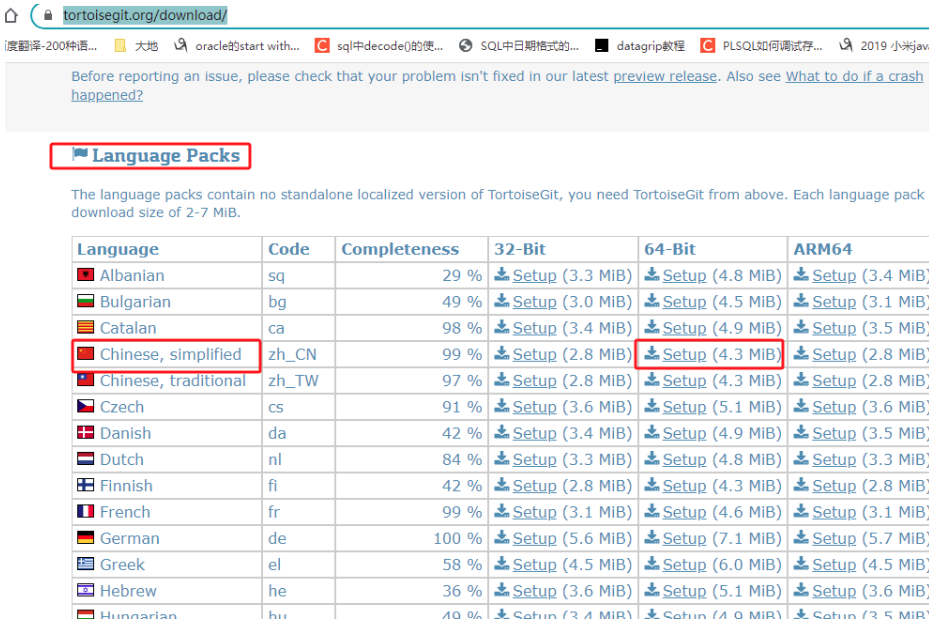Image resolution: width=929 pixels, height=633 pixels.
Task: Download German ARM64 Setup
Action: pos(834,538)
